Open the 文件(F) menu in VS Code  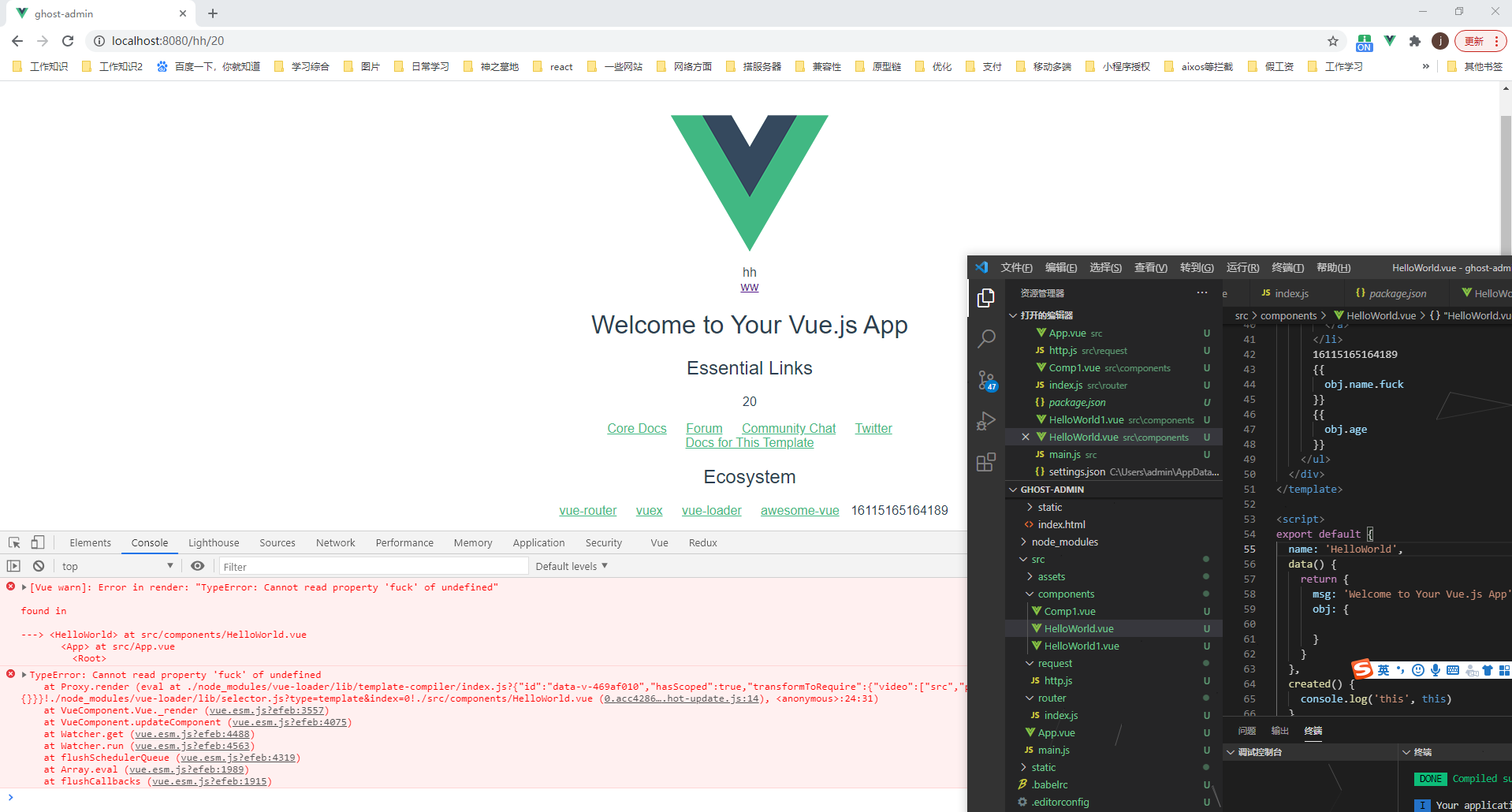coord(1017,268)
